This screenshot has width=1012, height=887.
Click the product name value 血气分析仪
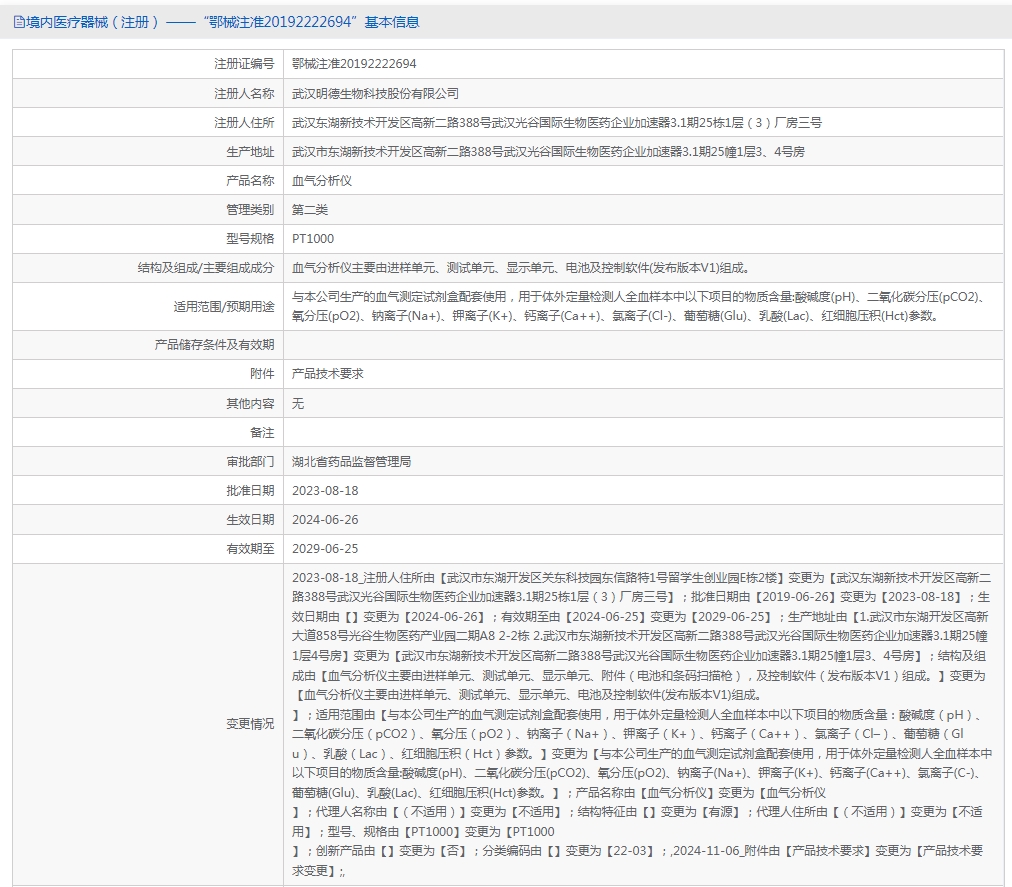coord(321,181)
